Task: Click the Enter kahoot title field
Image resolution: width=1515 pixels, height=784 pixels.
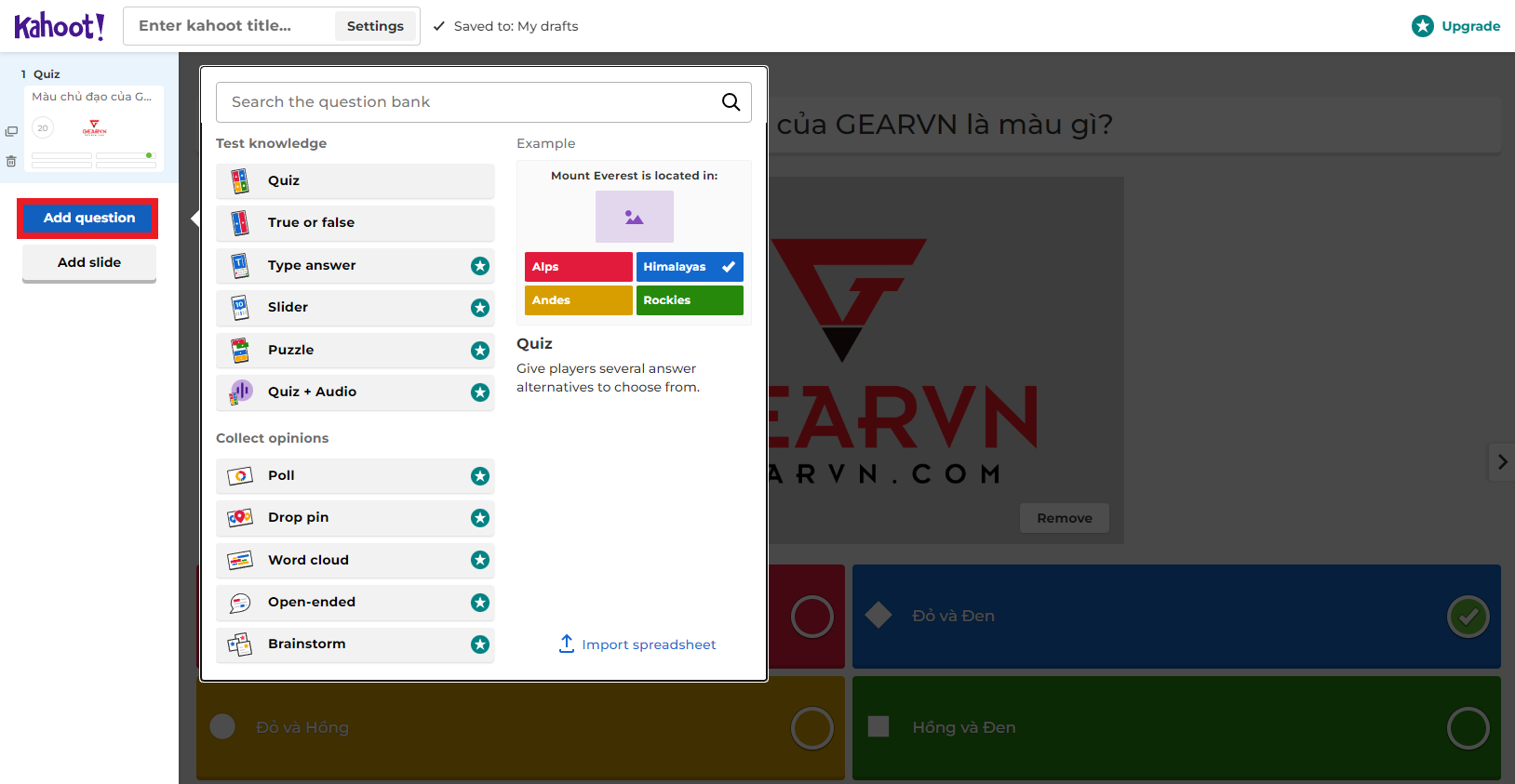Action: (230, 26)
